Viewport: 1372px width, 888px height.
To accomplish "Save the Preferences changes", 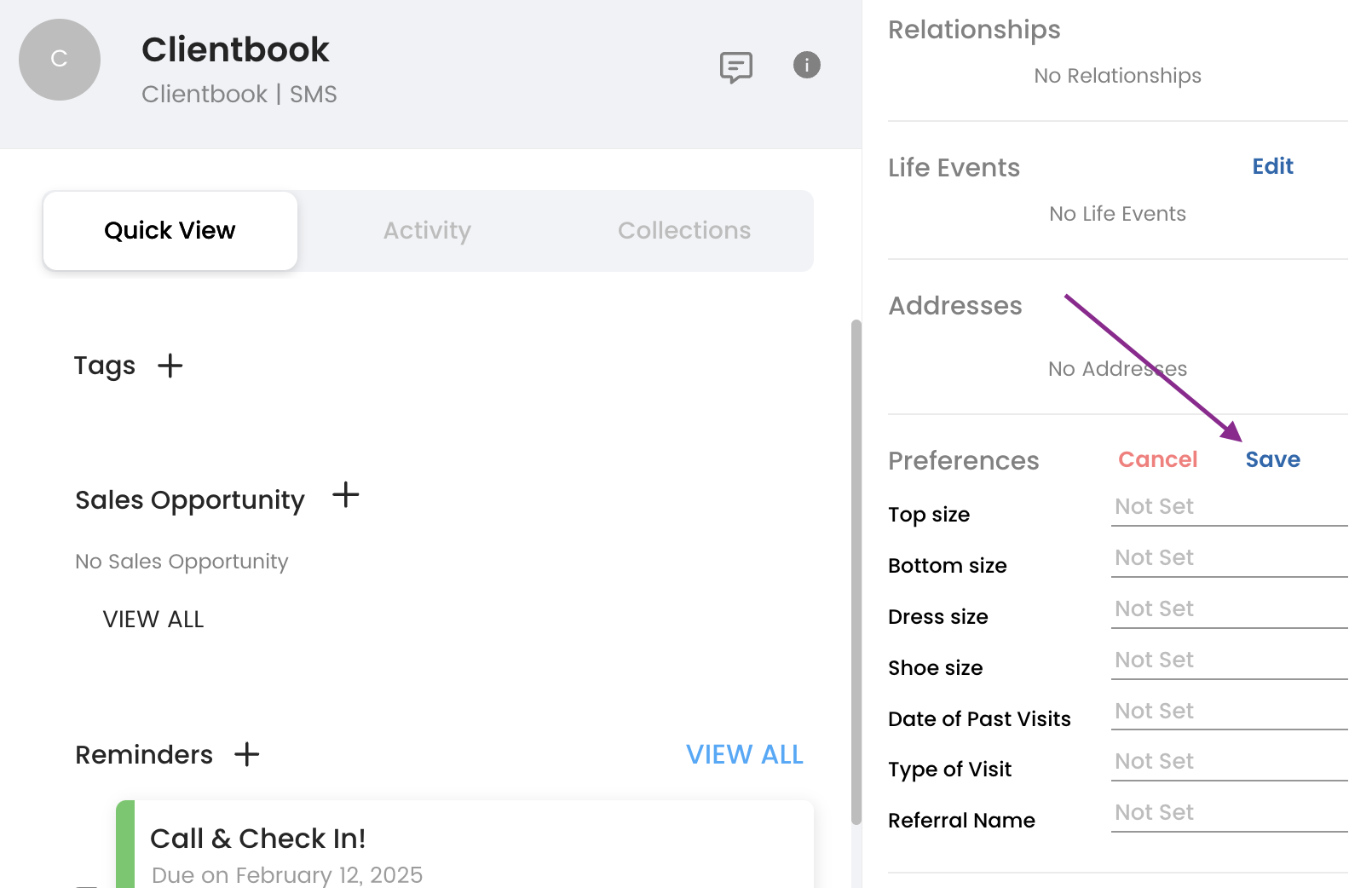I will 1272,459.
